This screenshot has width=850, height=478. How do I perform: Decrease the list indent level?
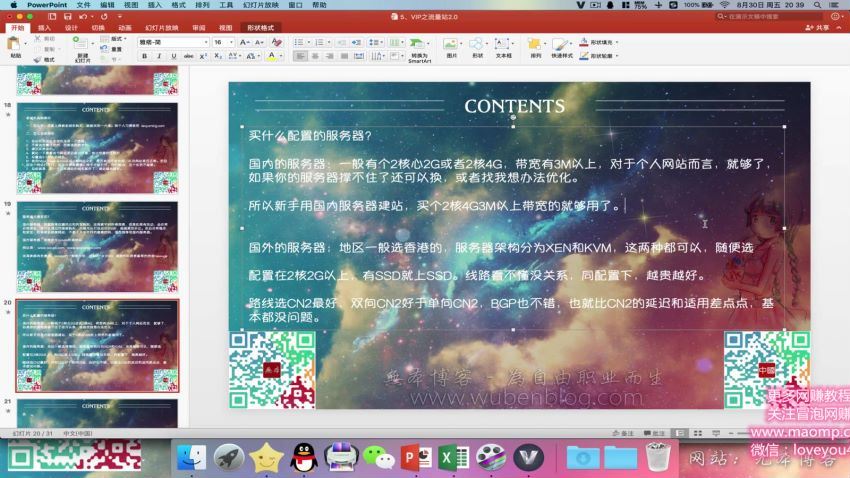[342, 42]
